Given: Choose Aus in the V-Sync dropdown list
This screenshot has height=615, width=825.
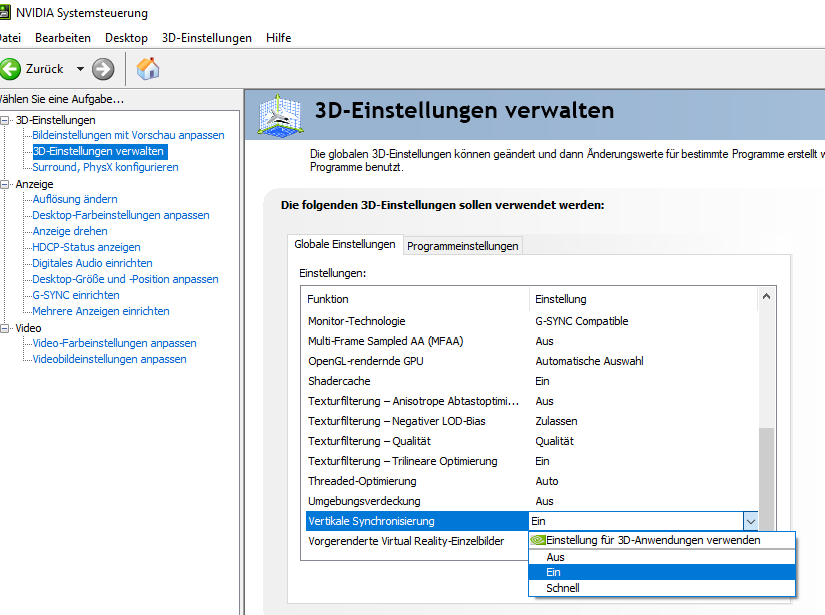Looking at the screenshot, I should [662, 557].
